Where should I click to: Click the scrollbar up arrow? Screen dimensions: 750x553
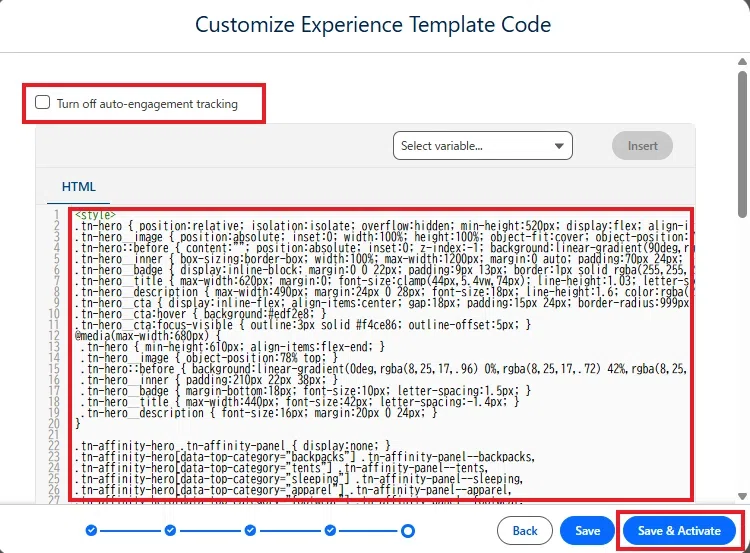tap(742, 62)
